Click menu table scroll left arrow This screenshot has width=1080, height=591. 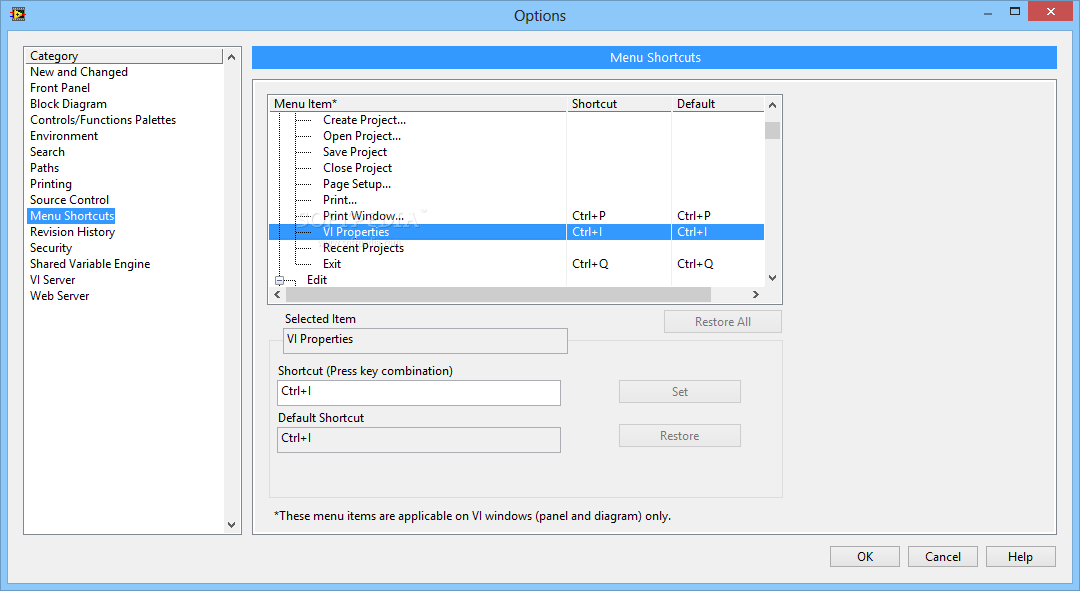point(278,294)
